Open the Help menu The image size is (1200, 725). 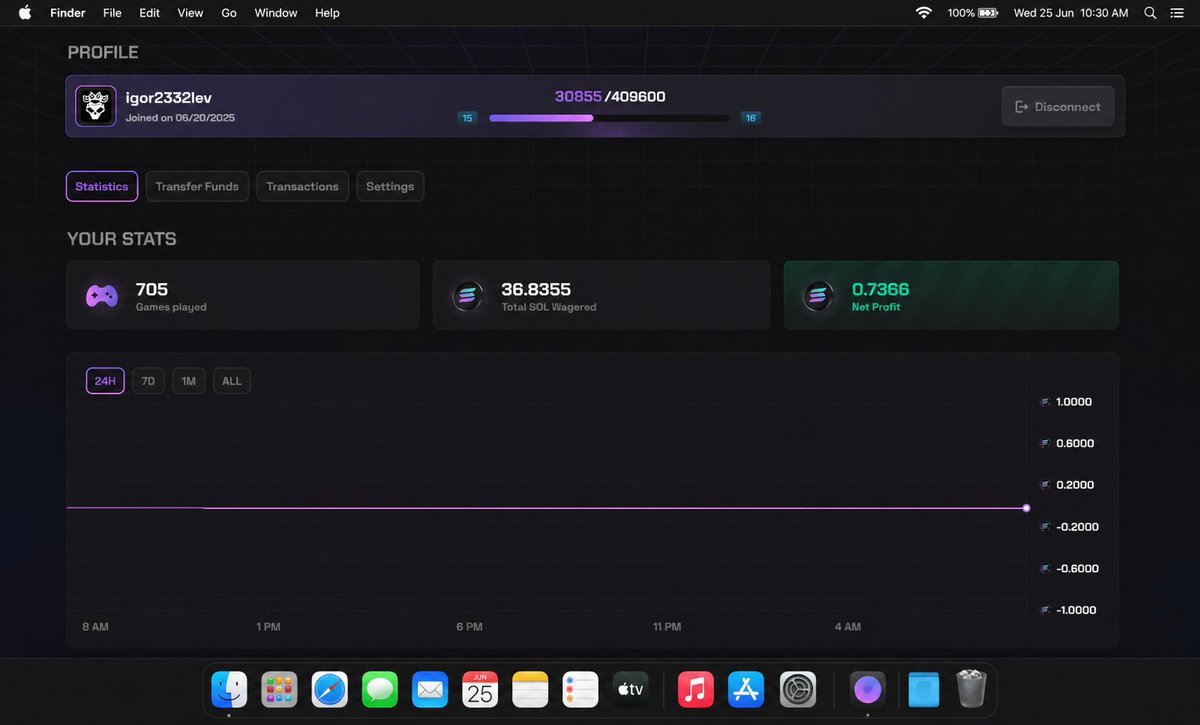[x=327, y=13]
